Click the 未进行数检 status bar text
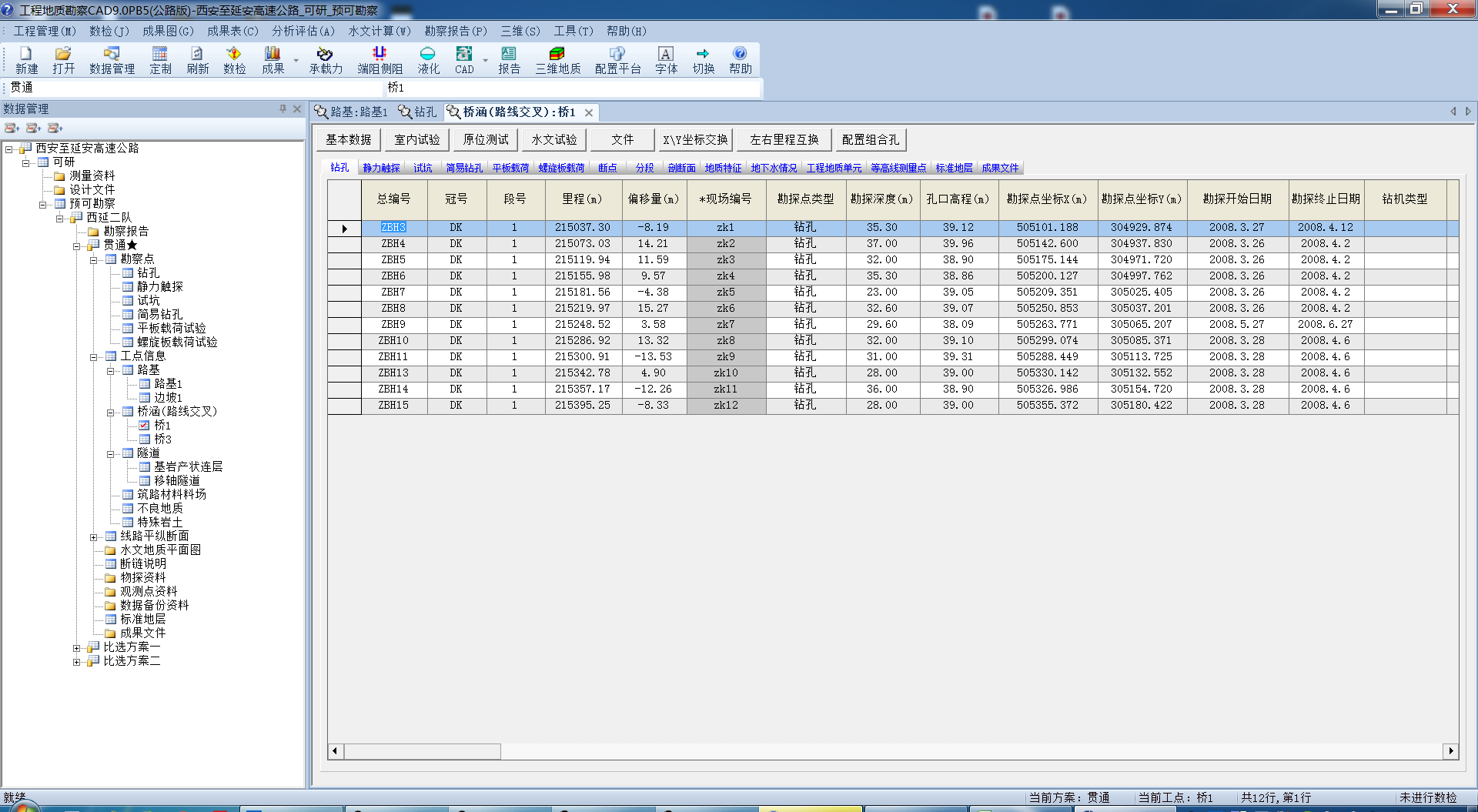This screenshot has height=812, width=1478. pyautogui.click(x=1428, y=797)
